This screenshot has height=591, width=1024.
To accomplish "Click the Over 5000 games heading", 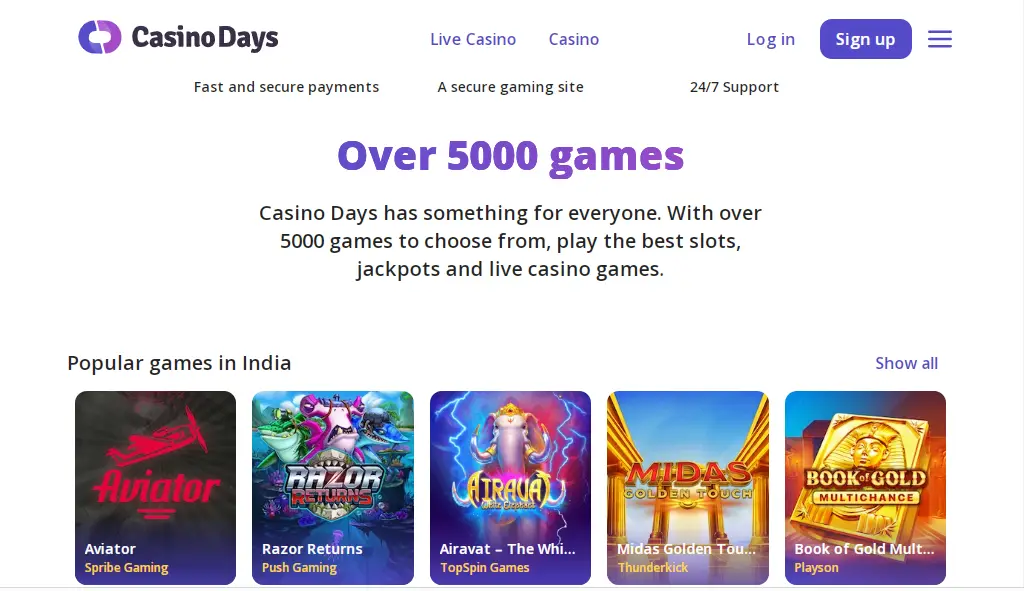I will click(510, 156).
